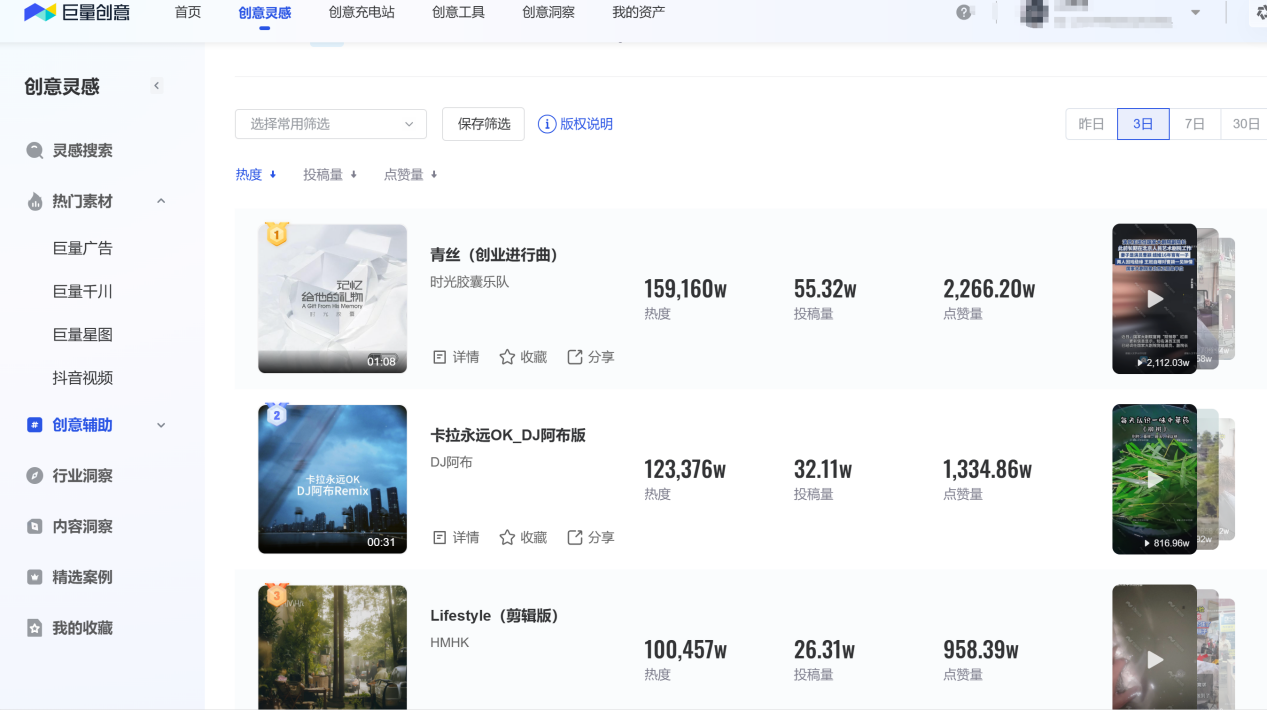Screen dimensions: 1267x710
Task: Click the 保存筛选 button
Action: pos(484,124)
